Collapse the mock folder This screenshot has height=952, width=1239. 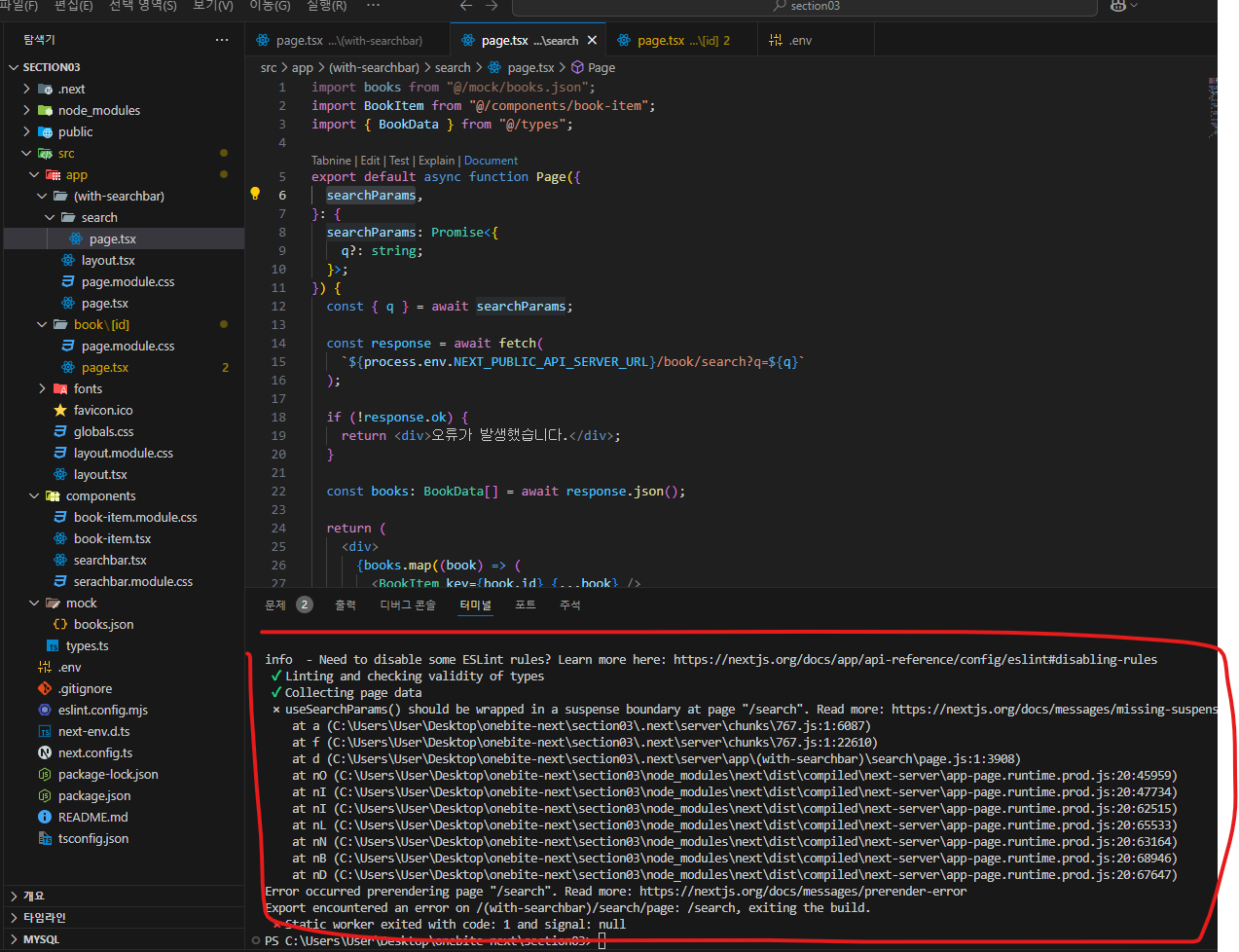point(123,603)
